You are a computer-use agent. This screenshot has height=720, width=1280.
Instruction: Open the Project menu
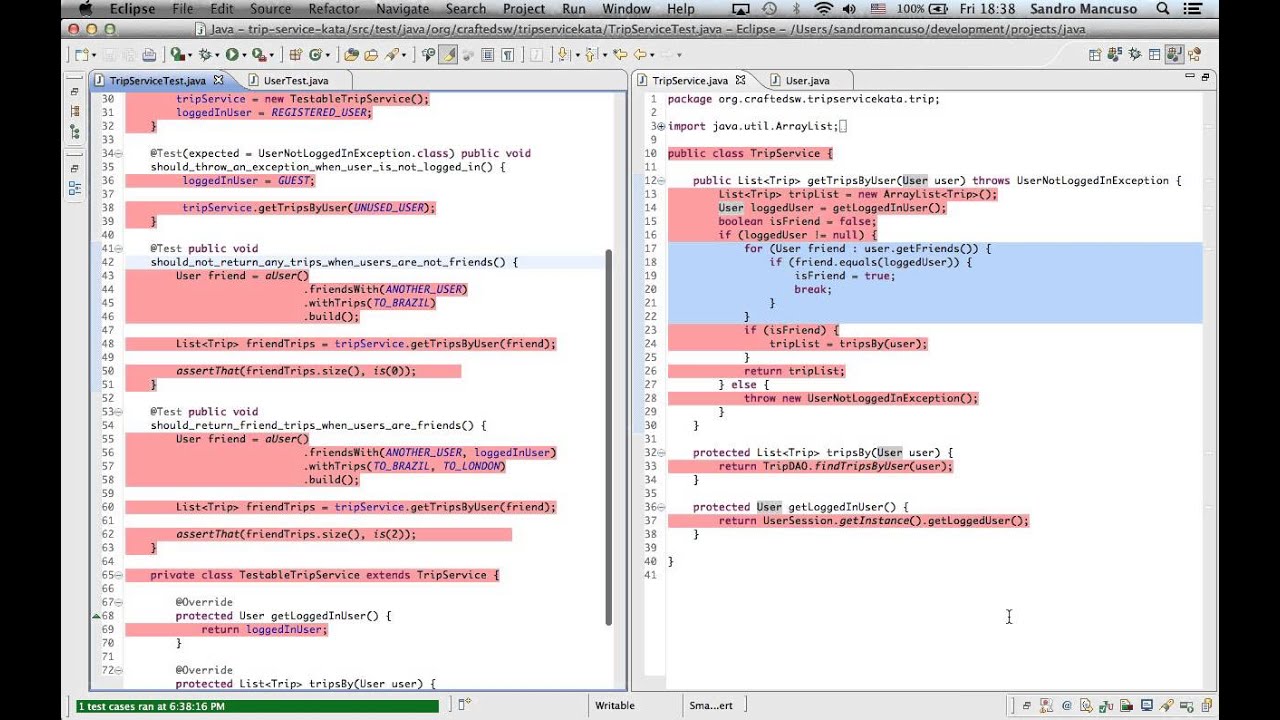[x=524, y=9]
